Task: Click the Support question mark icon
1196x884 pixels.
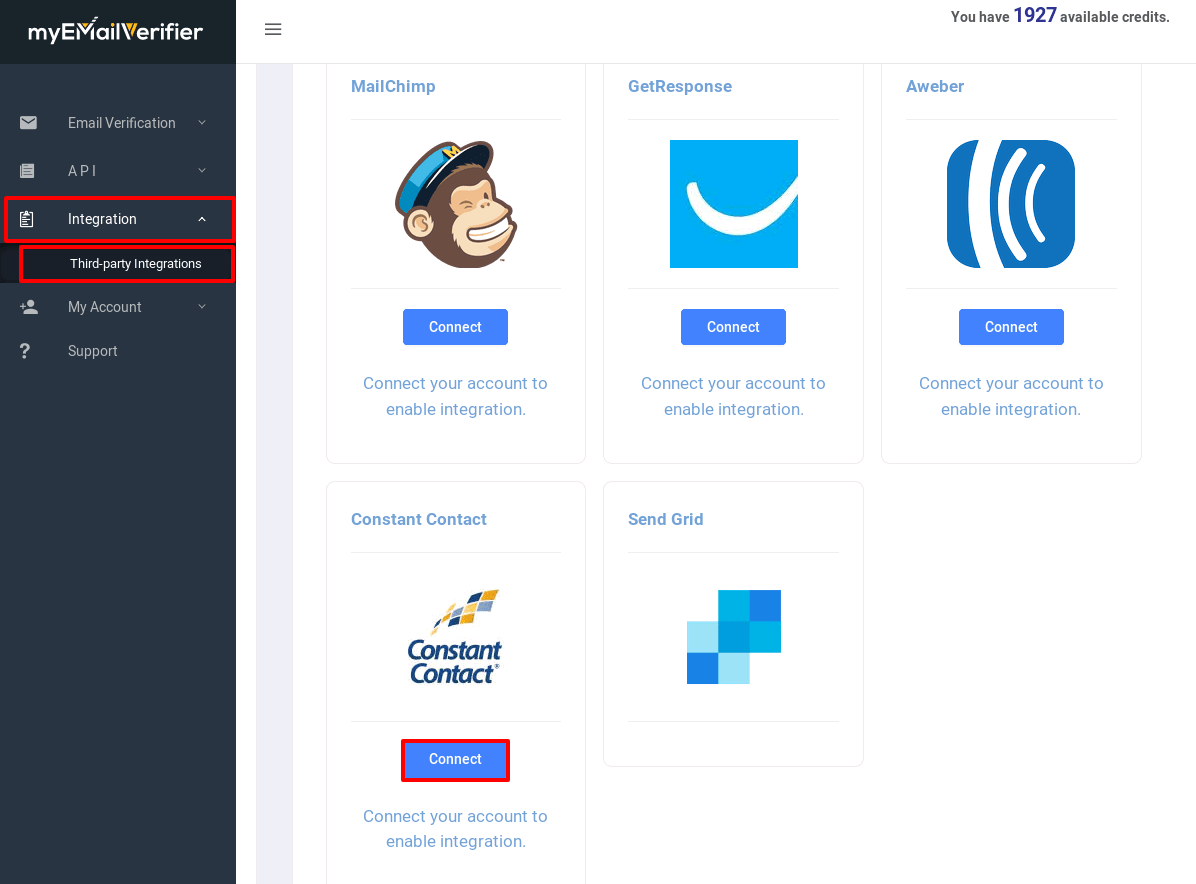Action: 25,351
